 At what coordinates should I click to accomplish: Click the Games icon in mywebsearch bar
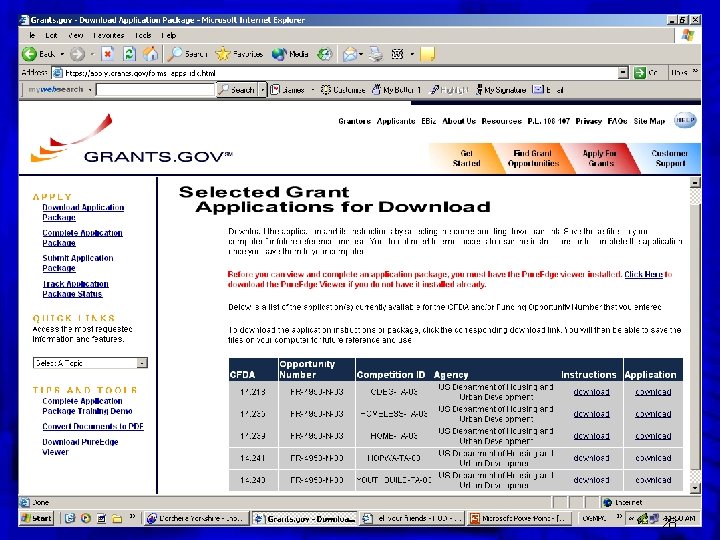[275, 90]
